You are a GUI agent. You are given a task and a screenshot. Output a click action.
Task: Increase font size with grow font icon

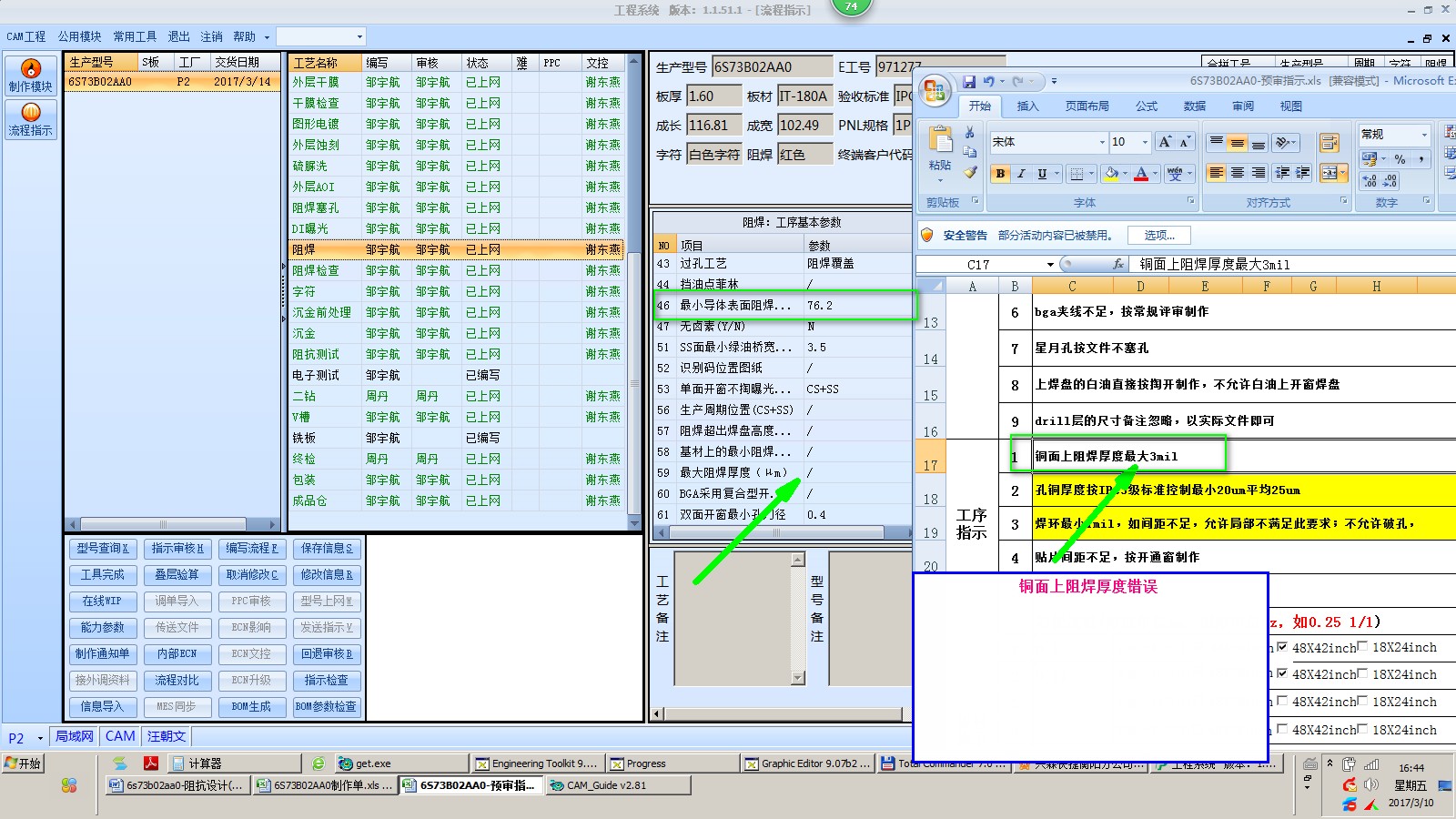coord(1165,142)
